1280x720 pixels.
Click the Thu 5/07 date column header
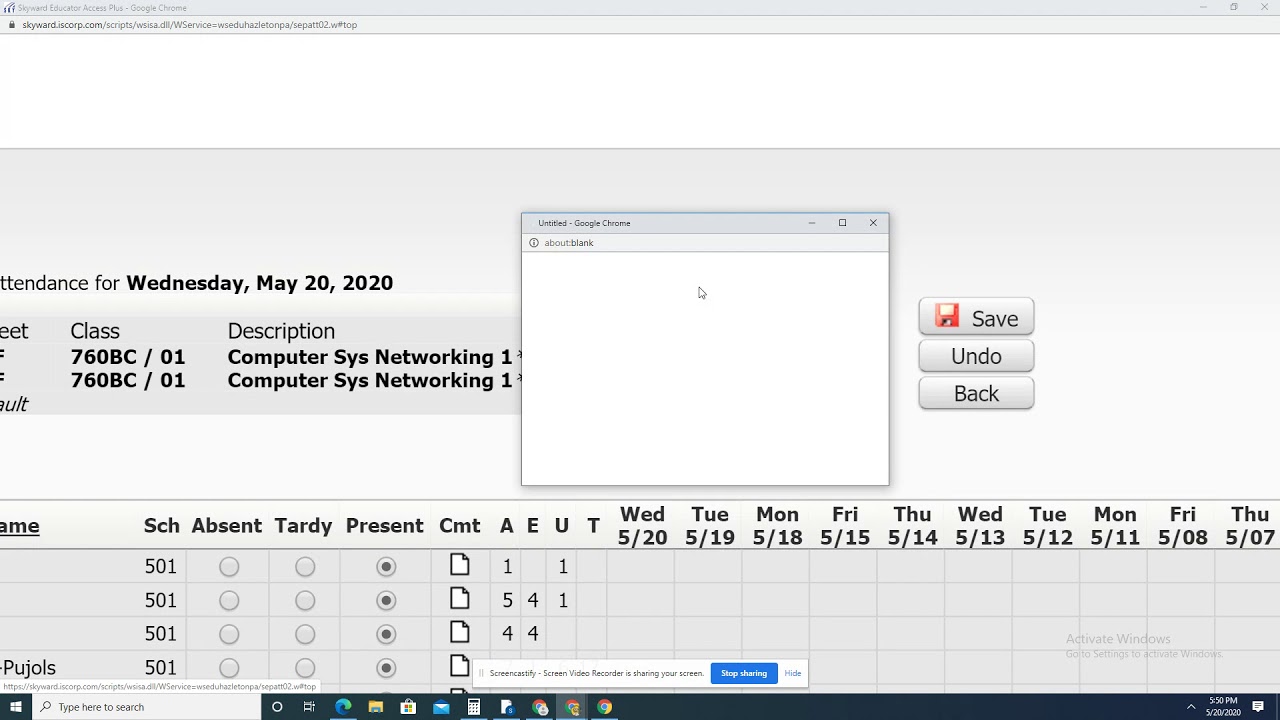click(x=1250, y=526)
